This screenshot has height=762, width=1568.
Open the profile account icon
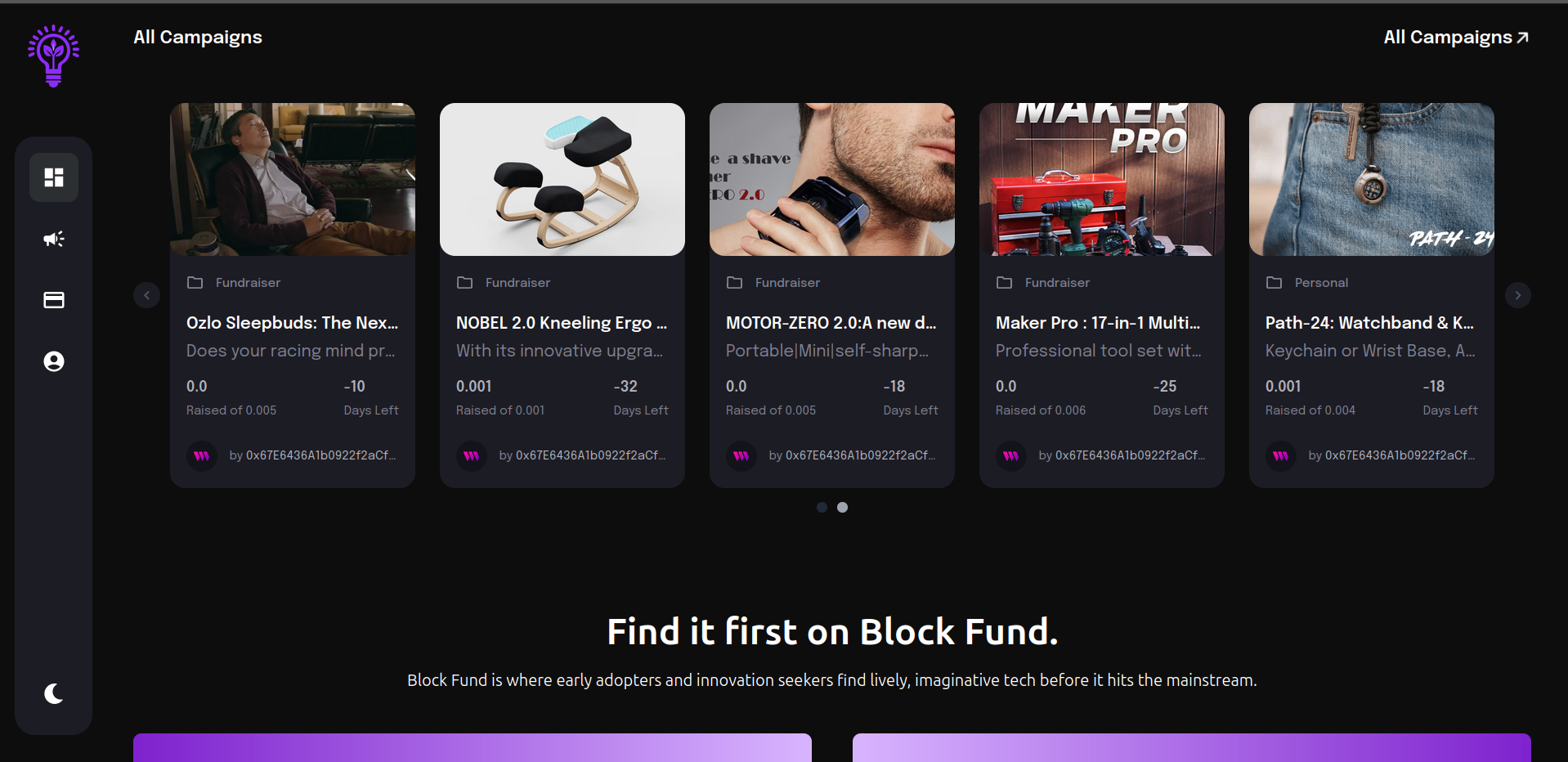pyautogui.click(x=54, y=361)
